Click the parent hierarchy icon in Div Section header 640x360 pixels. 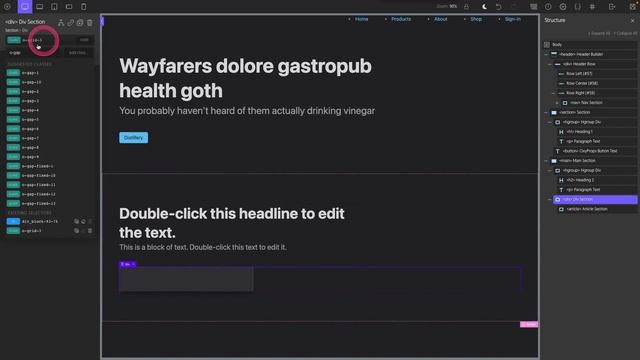61,22
